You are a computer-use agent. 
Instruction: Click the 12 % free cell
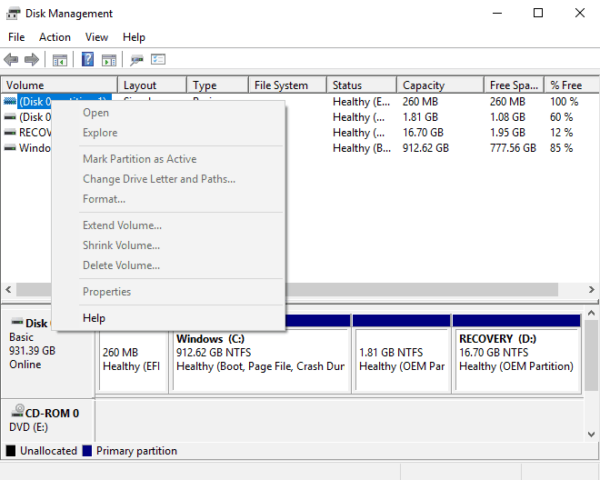[561, 133]
